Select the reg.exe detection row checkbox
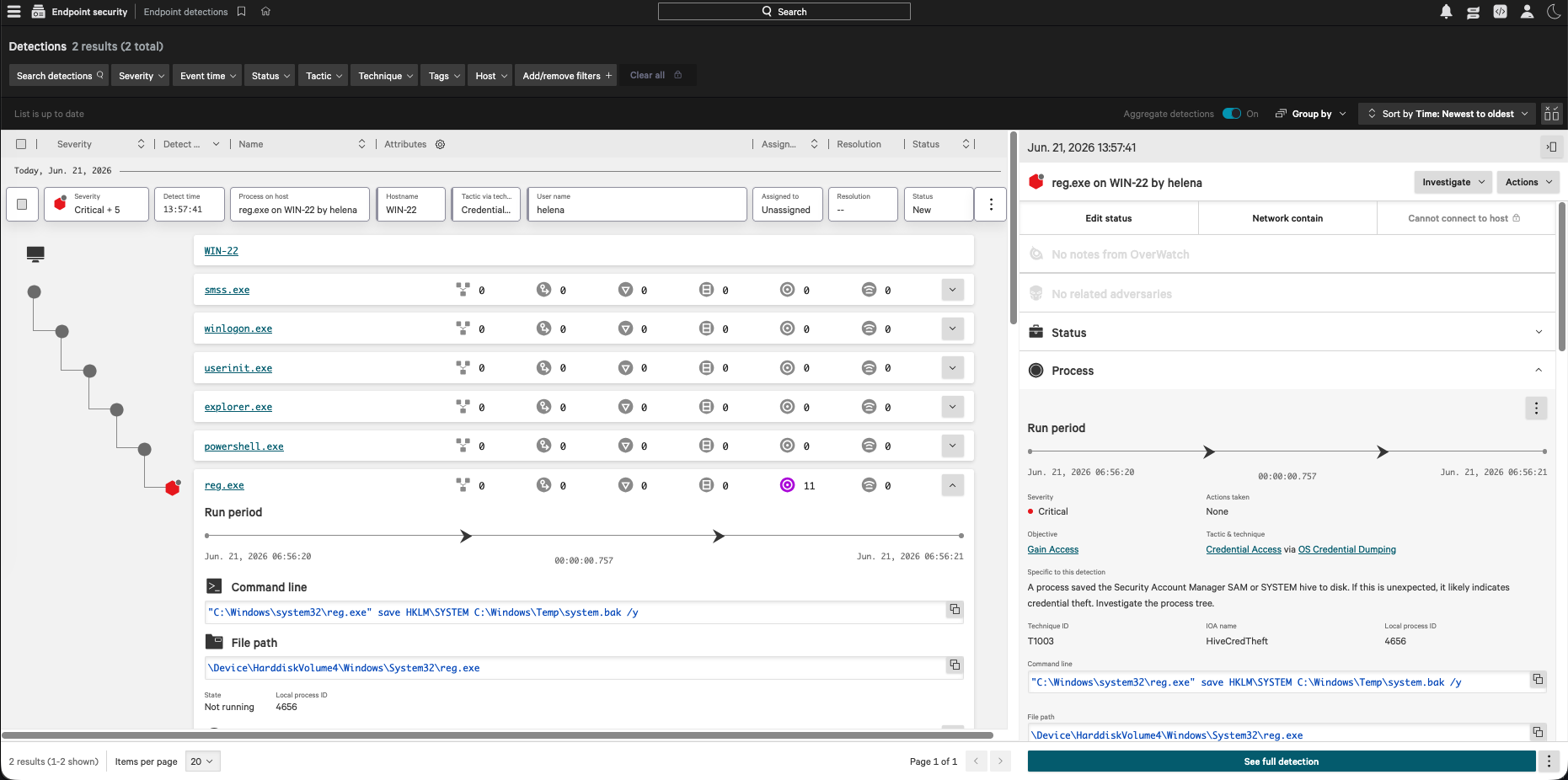Viewport: 1568px width, 780px height. tap(22, 204)
